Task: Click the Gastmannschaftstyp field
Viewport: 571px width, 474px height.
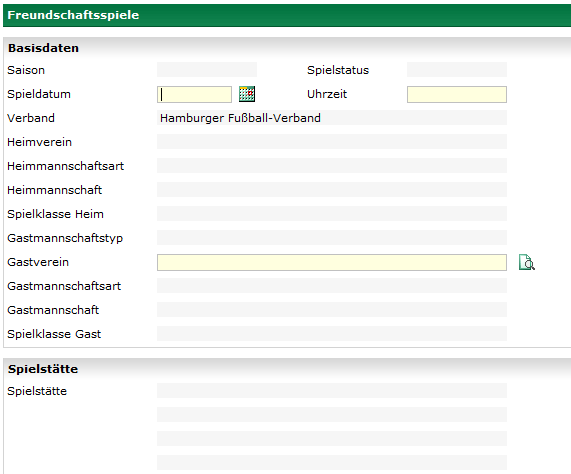Action: 332,238
